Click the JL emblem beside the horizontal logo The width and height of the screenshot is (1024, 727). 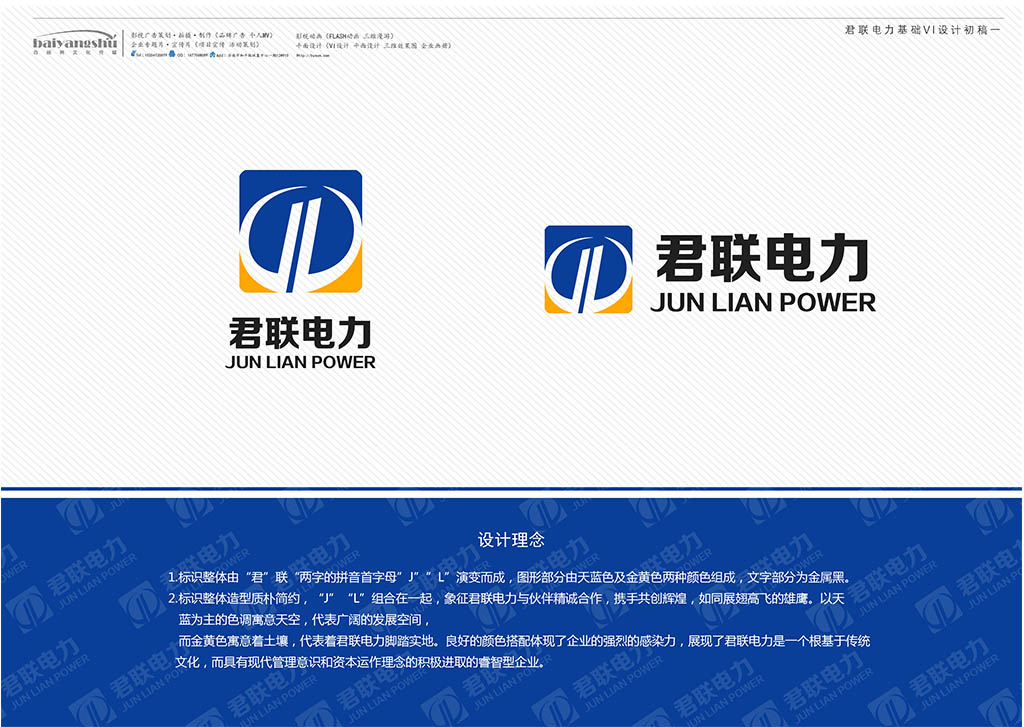point(588,269)
